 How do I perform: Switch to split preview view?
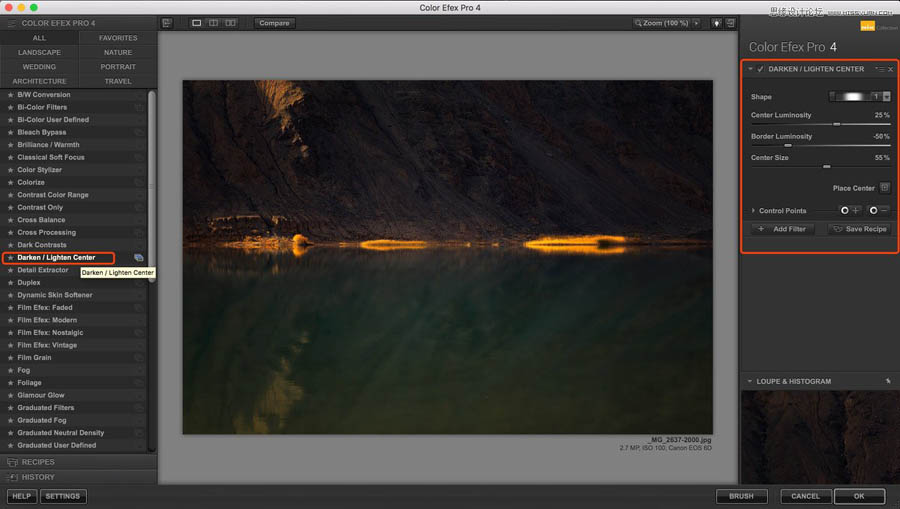coord(214,23)
